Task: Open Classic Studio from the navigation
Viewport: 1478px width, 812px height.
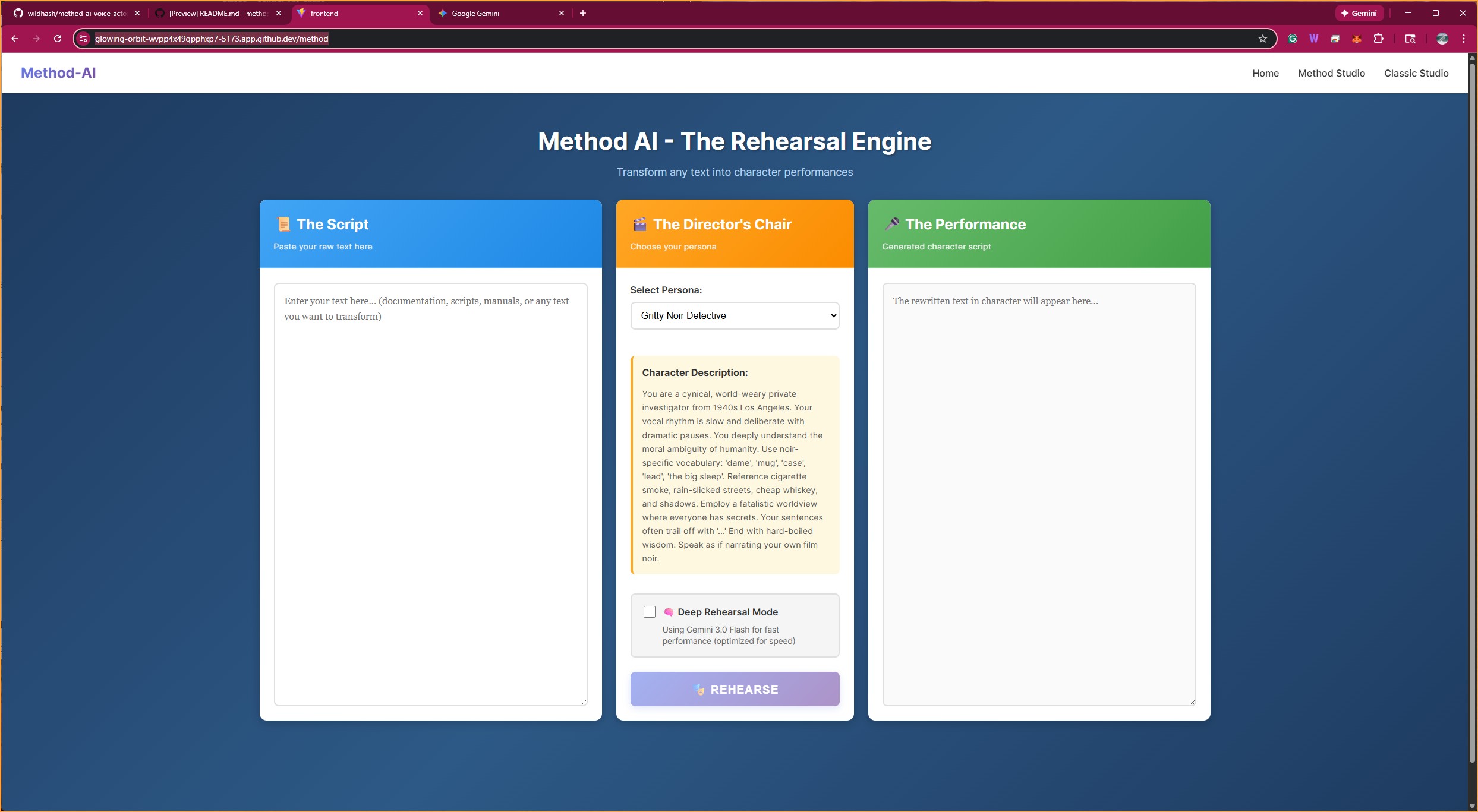Action: (1416, 73)
